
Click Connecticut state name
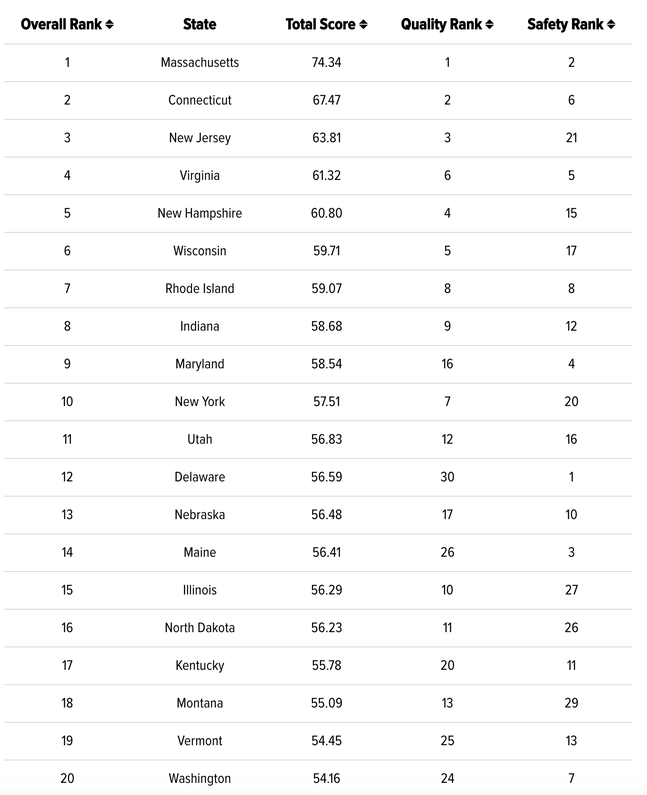pyautogui.click(x=200, y=100)
